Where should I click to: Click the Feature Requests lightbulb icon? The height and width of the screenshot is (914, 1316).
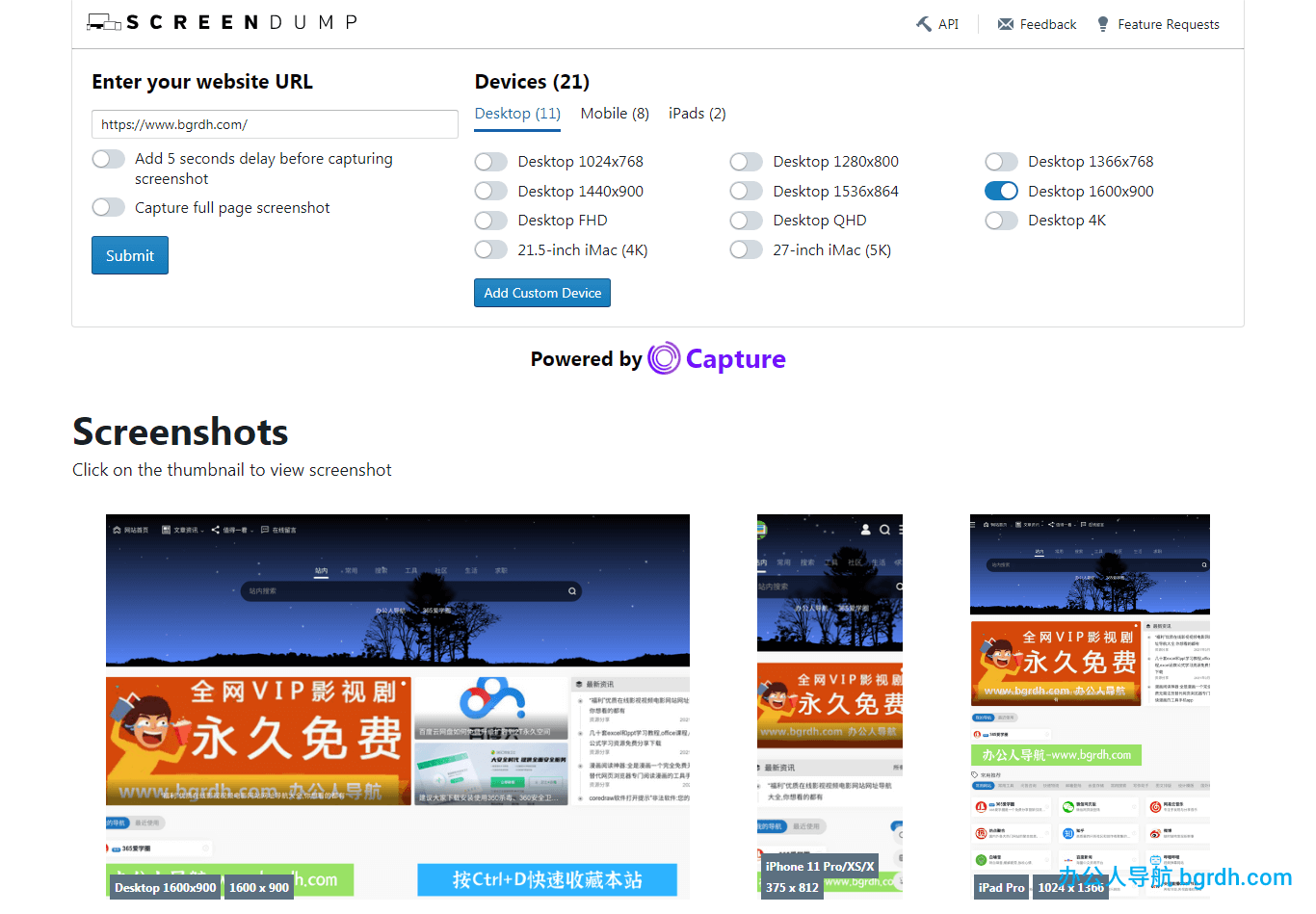(x=1103, y=24)
